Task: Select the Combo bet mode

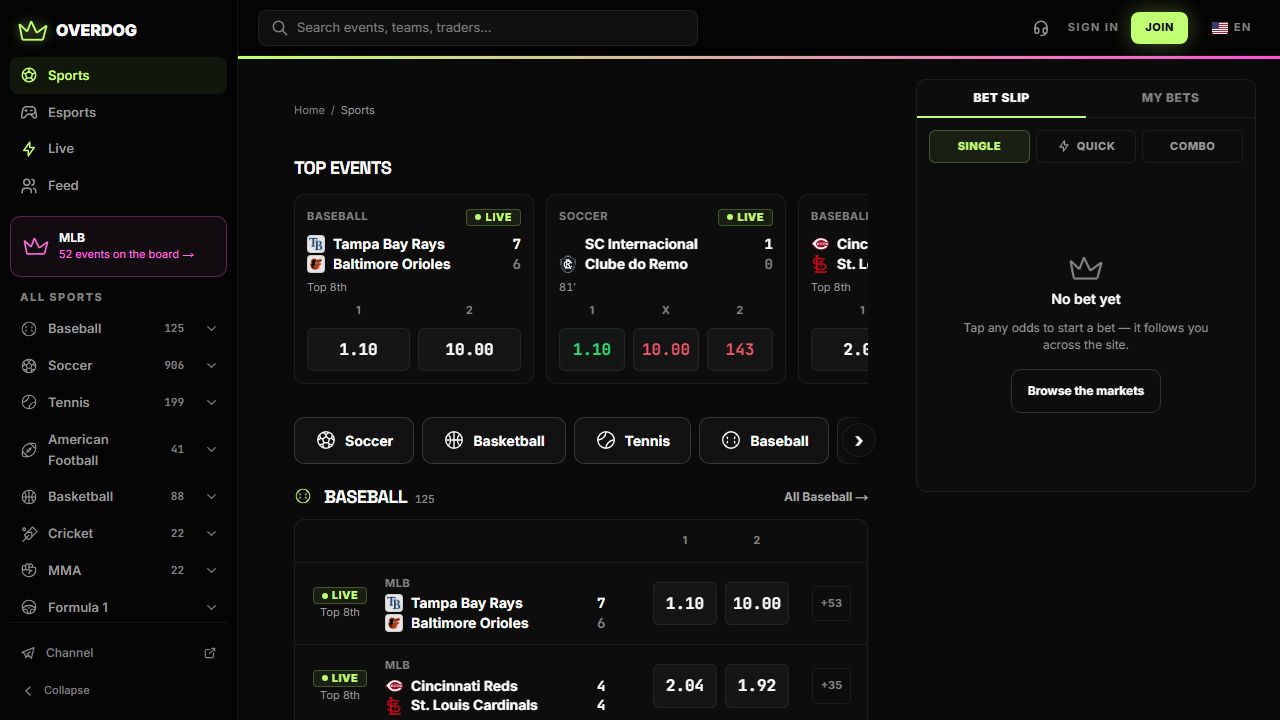Action: pos(1192,146)
